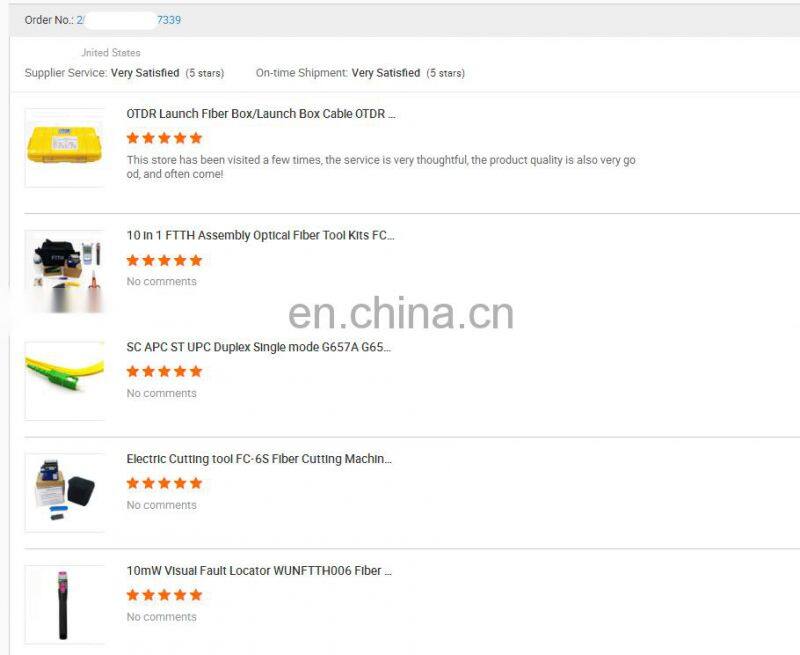Open the Electric Cutting tool FC-6S title
The width and height of the screenshot is (800, 655).
pos(259,459)
